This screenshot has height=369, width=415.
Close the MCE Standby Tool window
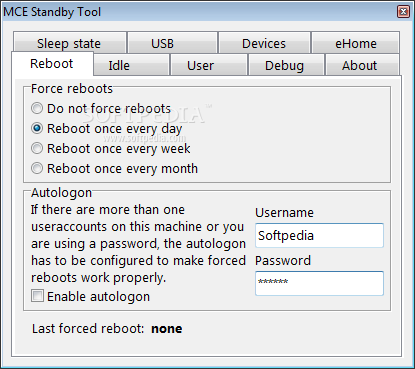403,12
